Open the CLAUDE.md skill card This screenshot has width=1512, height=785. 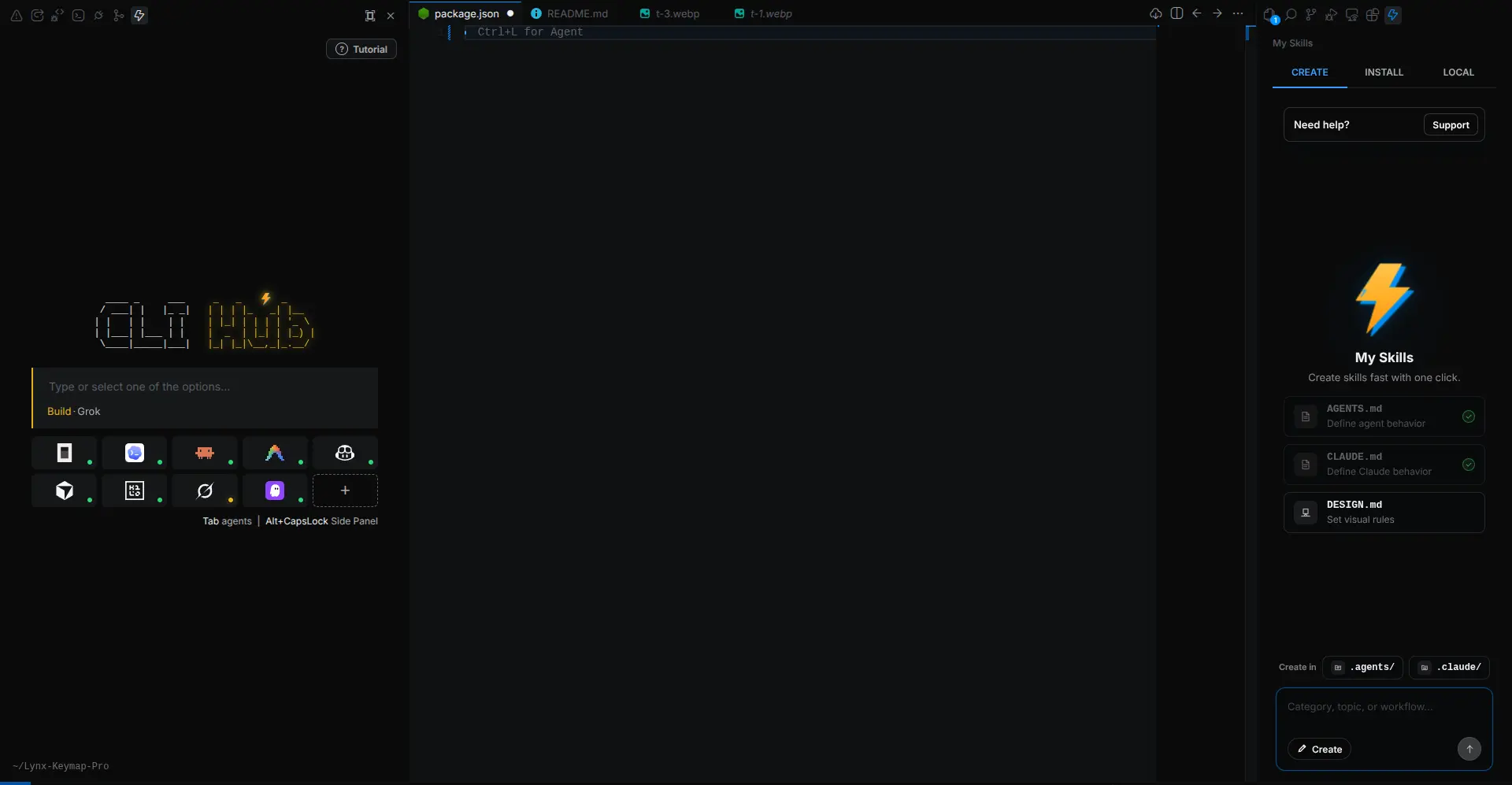point(1384,465)
